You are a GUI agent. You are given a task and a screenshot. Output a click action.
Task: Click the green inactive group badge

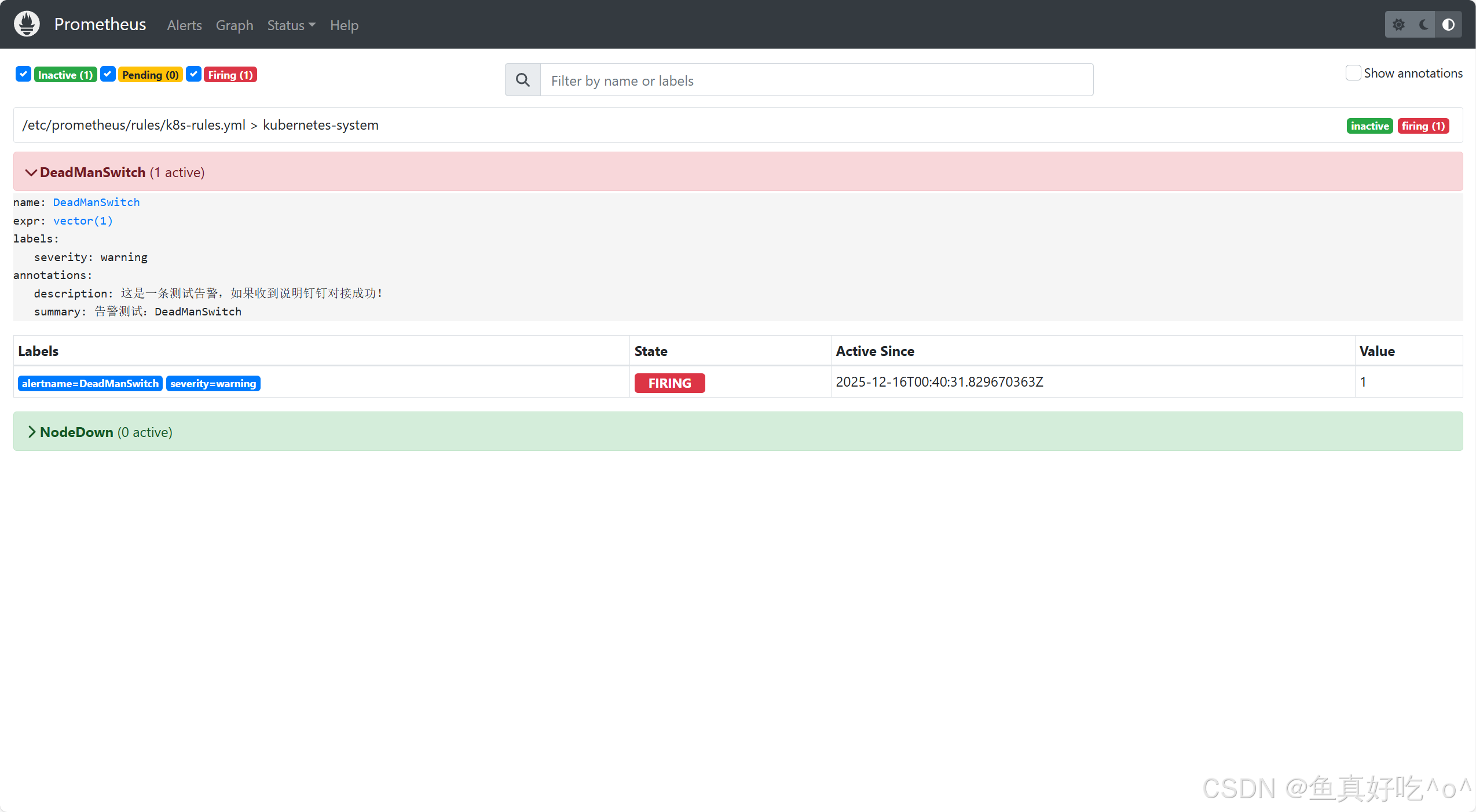pos(1369,126)
